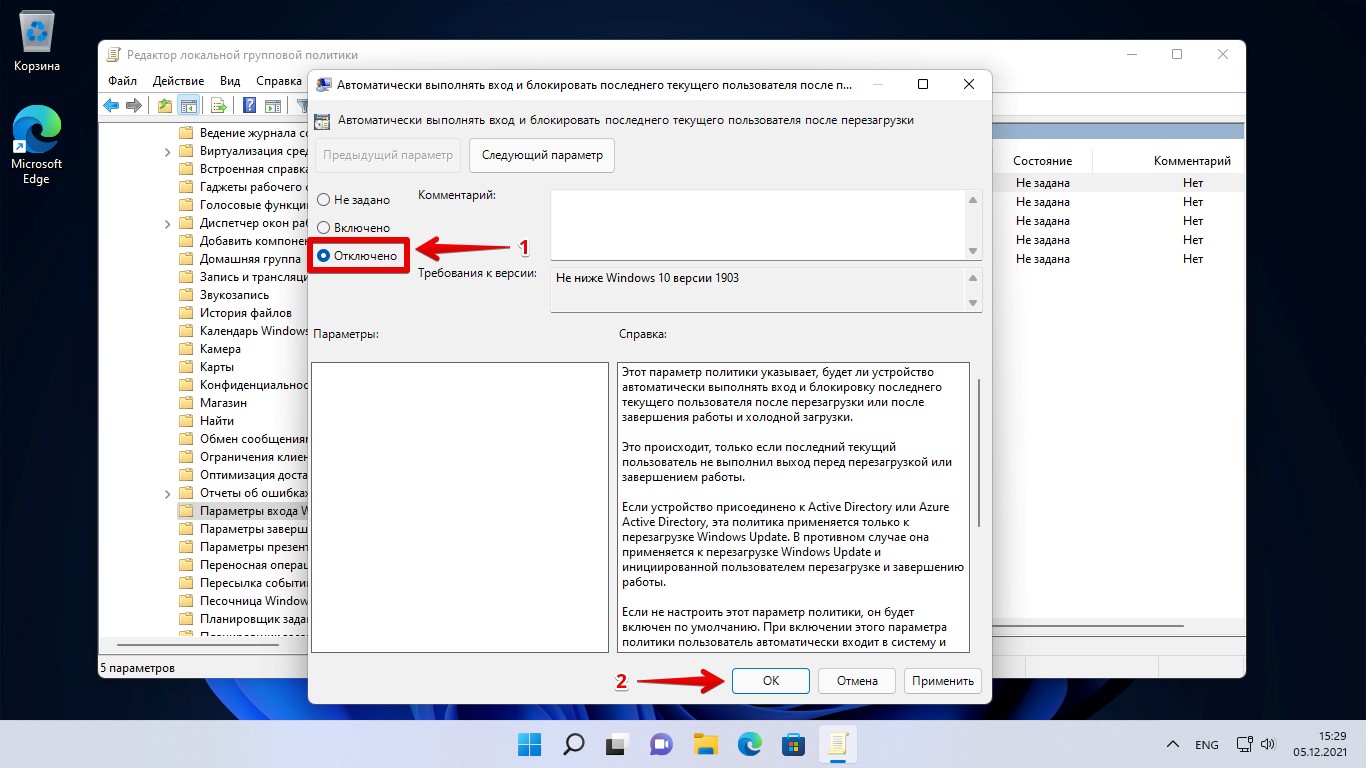Expand the 'Виртуализация сред' tree node
This screenshot has height=768, width=1366.
coord(167,152)
